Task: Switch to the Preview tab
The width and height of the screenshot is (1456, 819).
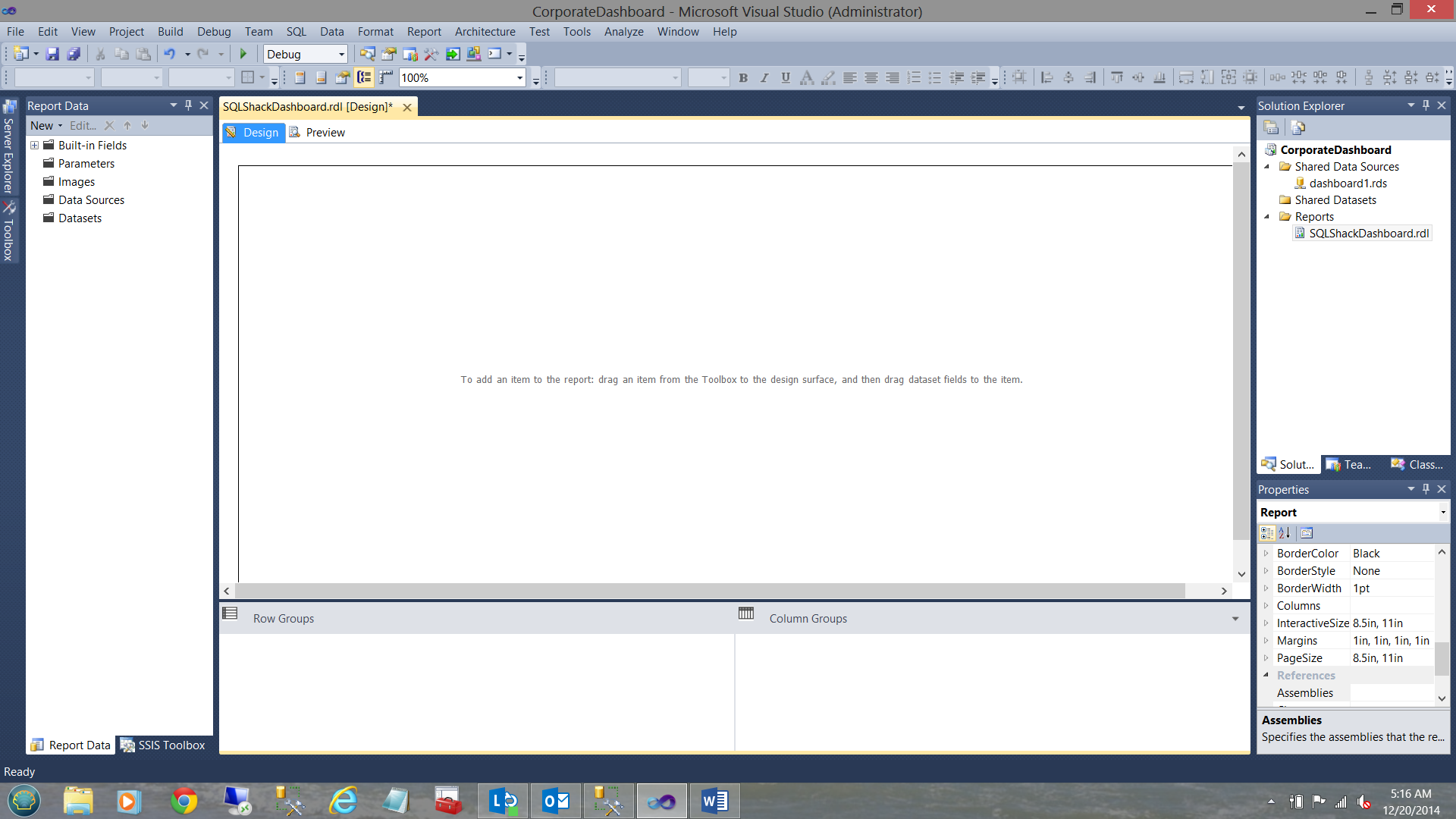Action: click(325, 133)
